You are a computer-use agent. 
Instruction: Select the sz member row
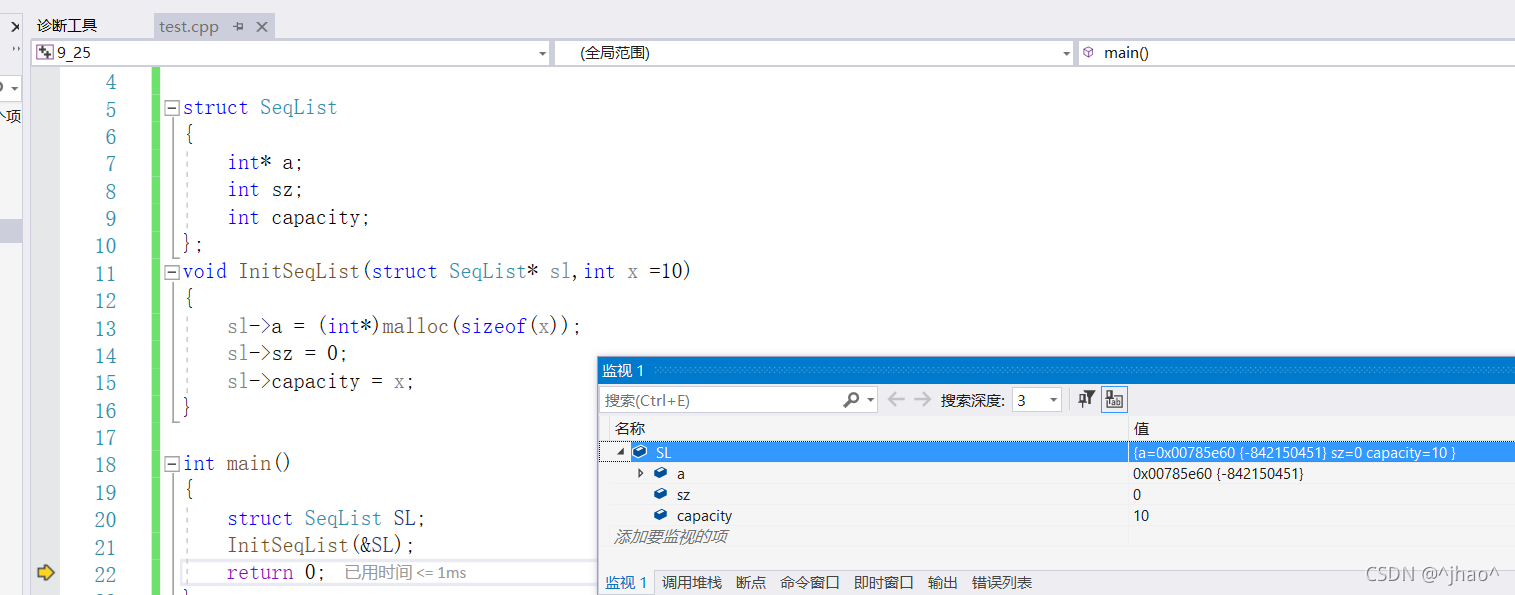[x=1057, y=494]
